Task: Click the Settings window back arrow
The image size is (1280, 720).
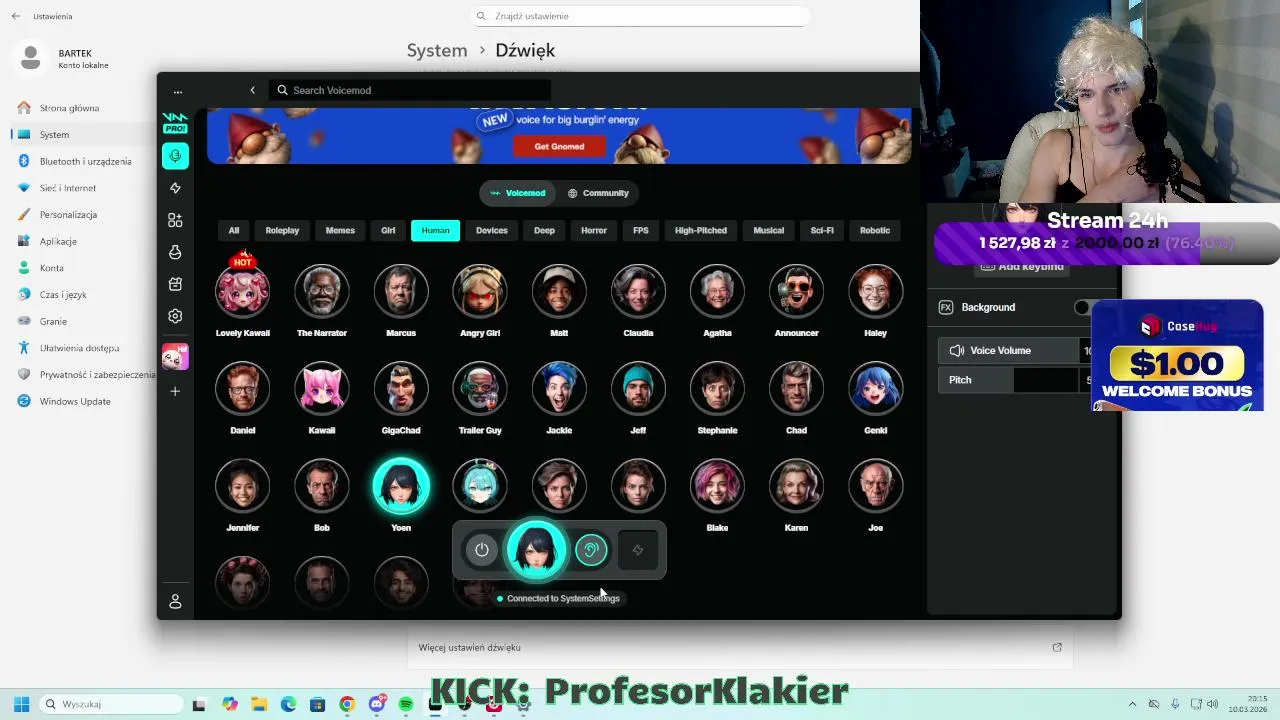Action: 16,16
